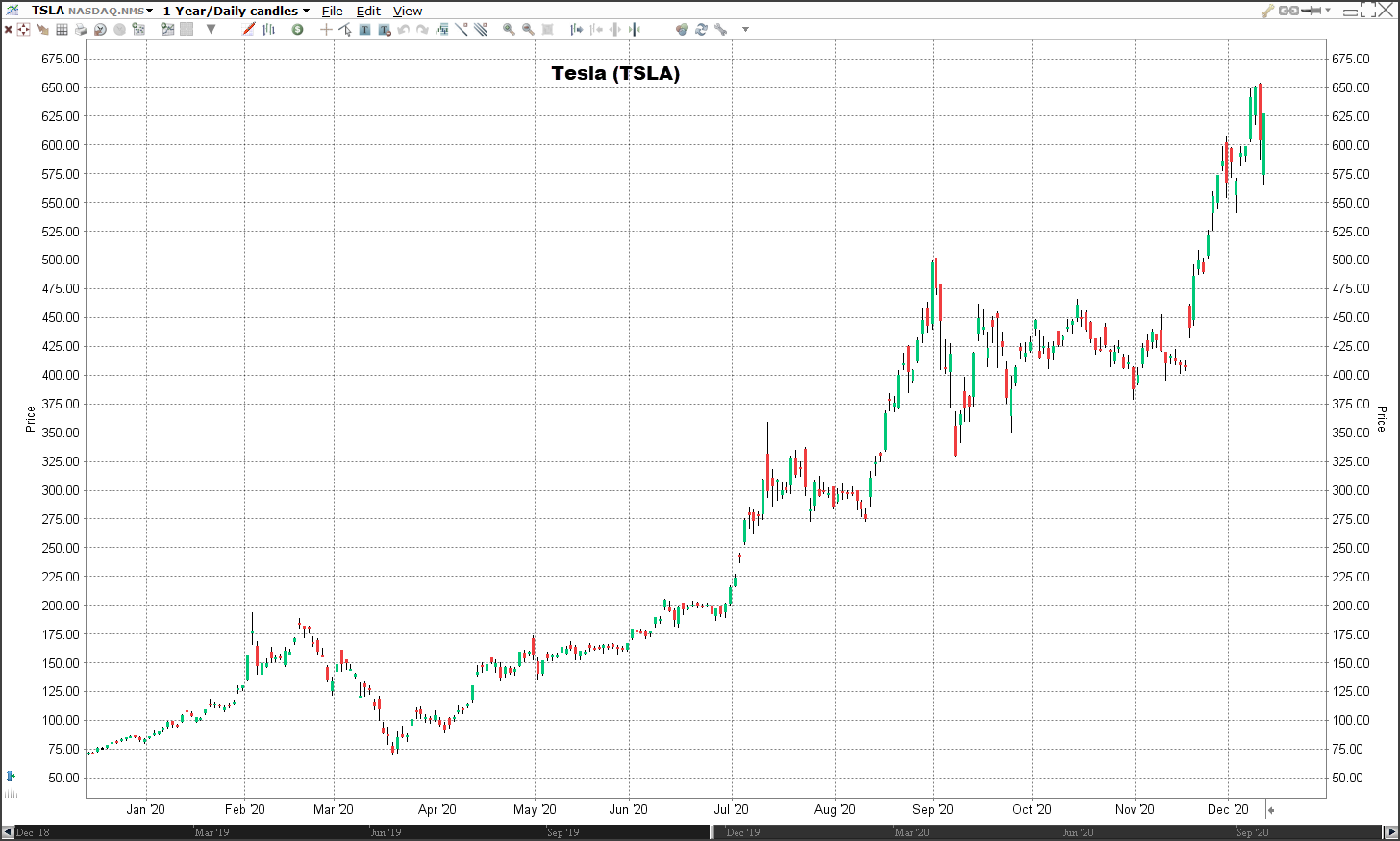Click the 650.00 label on right price axis

coord(1351,87)
